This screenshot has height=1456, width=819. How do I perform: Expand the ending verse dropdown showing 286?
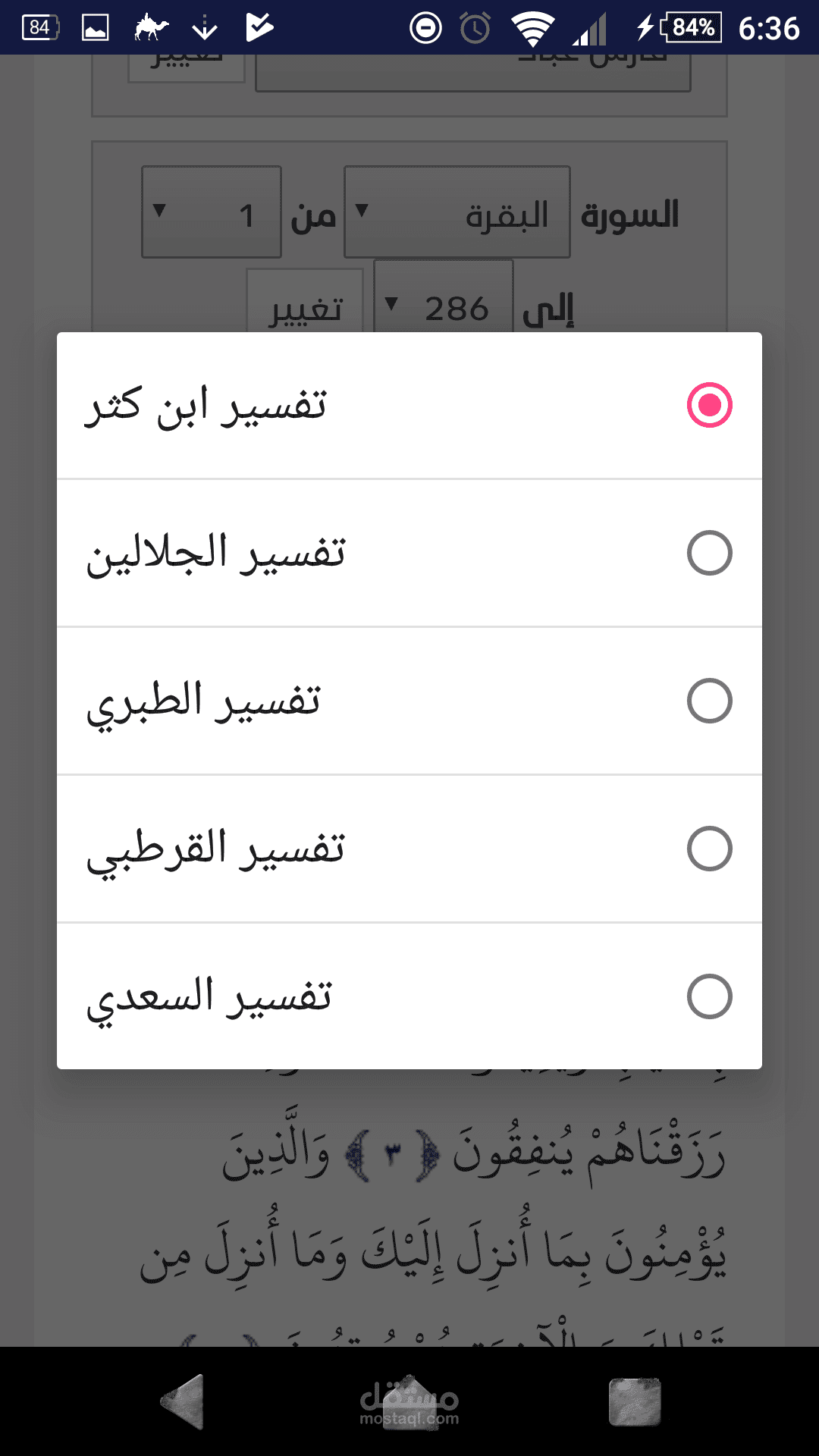pyautogui.click(x=444, y=297)
